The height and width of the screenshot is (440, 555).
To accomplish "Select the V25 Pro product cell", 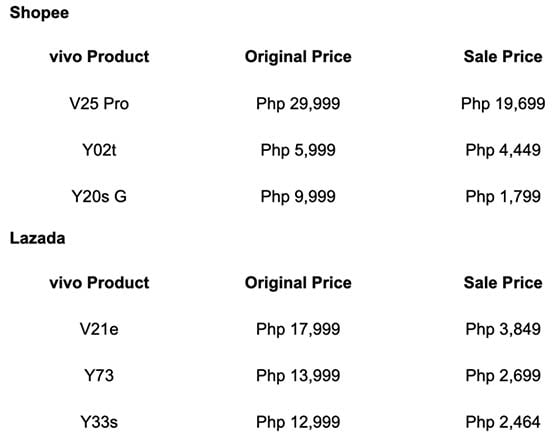I will pyautogui.click(x=99, y=104).
